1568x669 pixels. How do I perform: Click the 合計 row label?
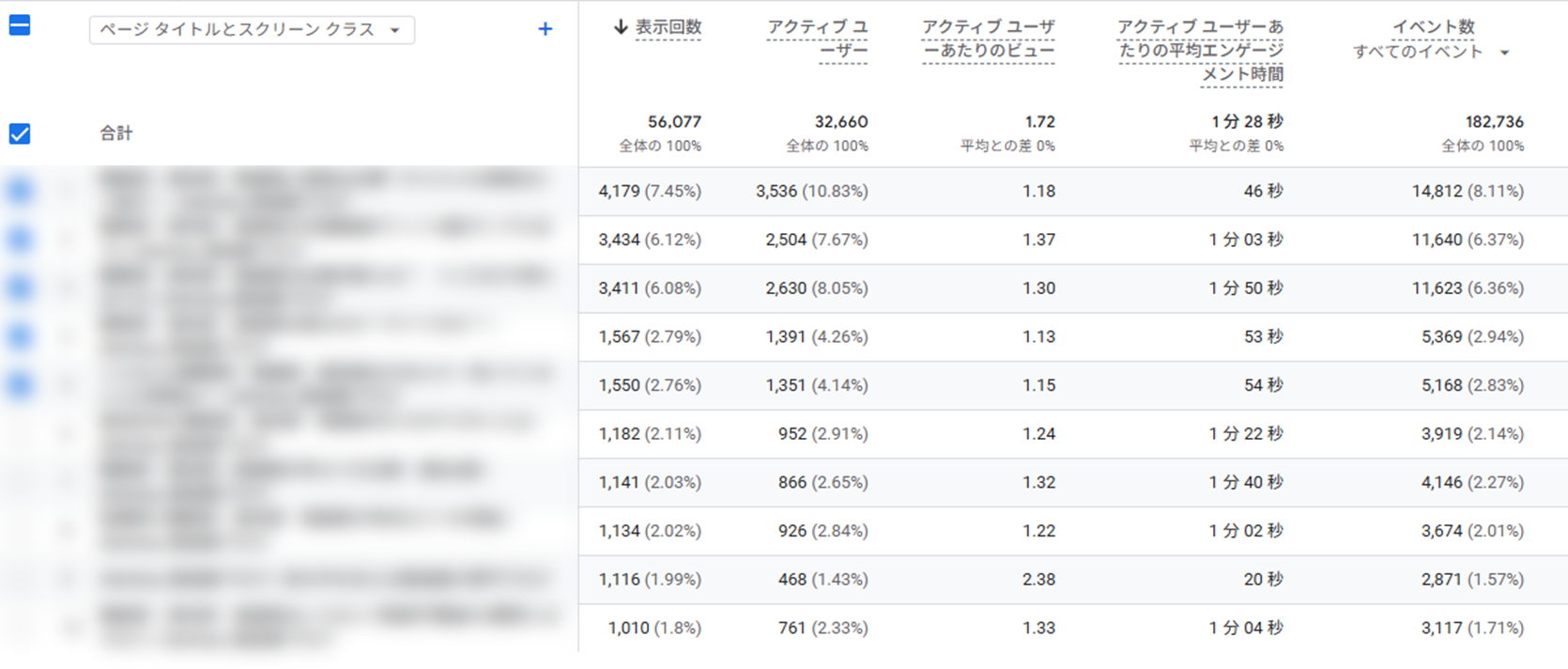pyautogui.click(x=116, y=133)
